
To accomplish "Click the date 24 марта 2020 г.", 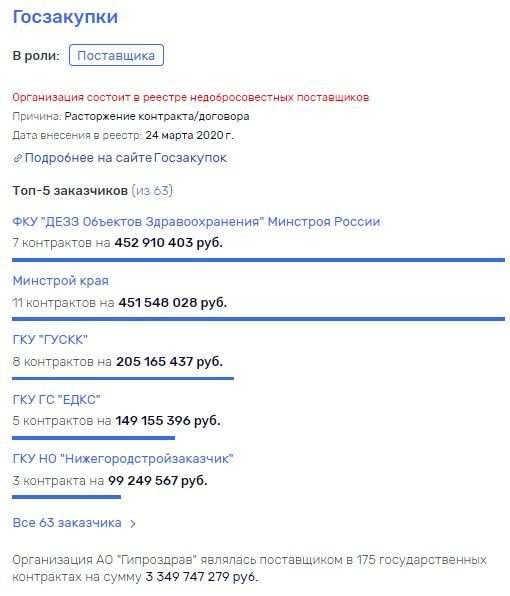I will [190, 135].
